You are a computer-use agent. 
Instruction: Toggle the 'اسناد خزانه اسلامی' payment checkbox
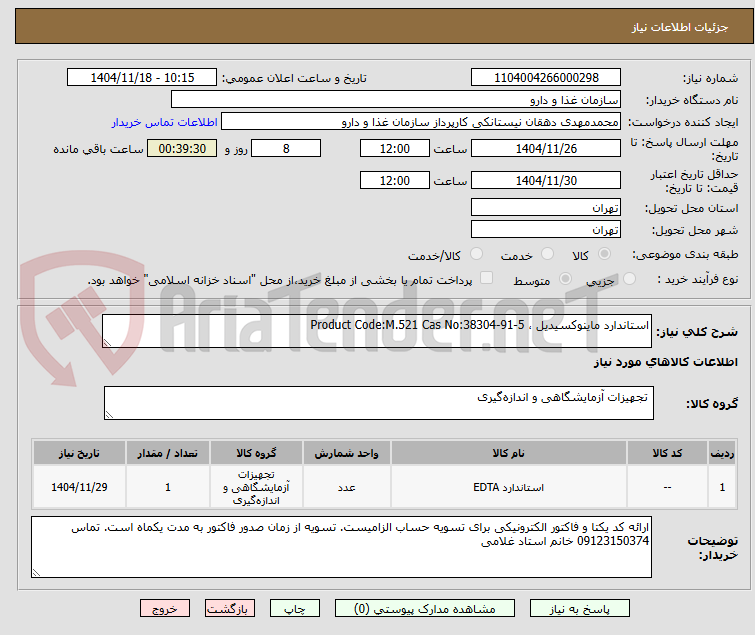tap(487, 278)
